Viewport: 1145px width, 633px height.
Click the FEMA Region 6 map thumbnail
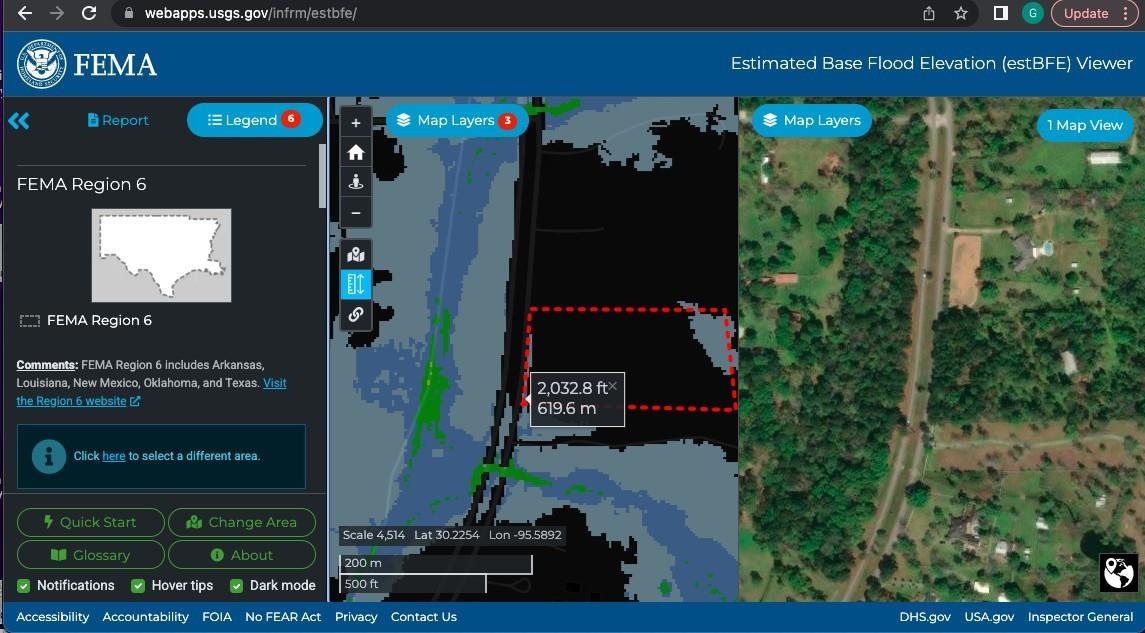pos(161,255)
